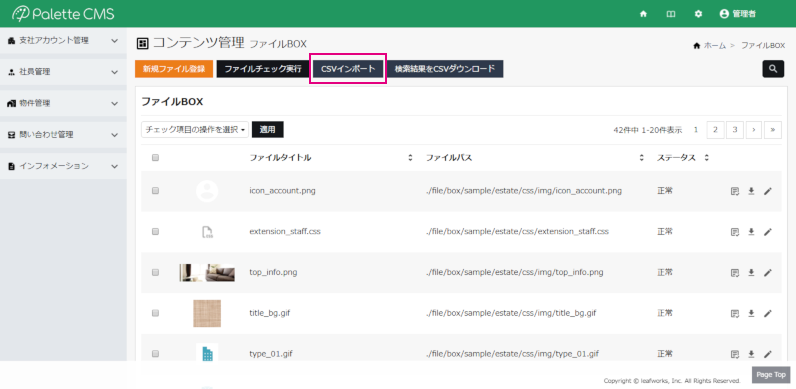Check the extension_staff.css row checkbox
Viewport: 796px width, 389px height.
[x=155, y=232]
